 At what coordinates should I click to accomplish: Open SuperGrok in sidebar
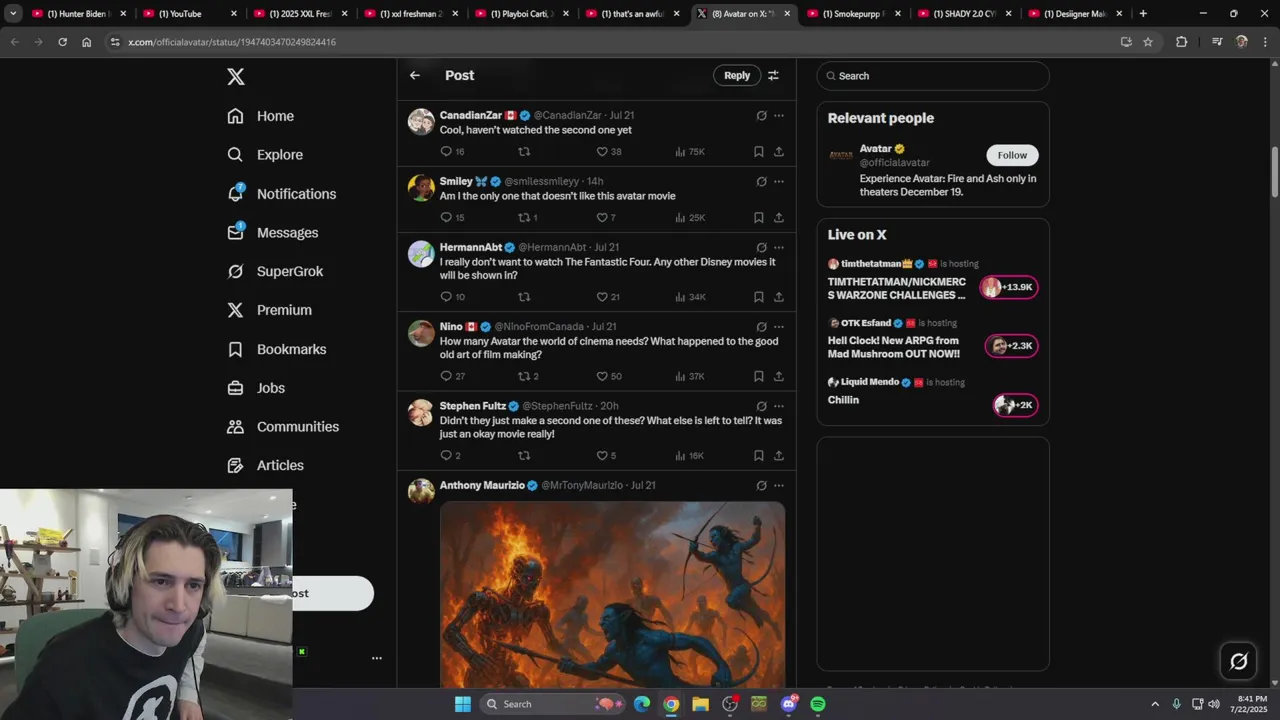click(276, 271)
